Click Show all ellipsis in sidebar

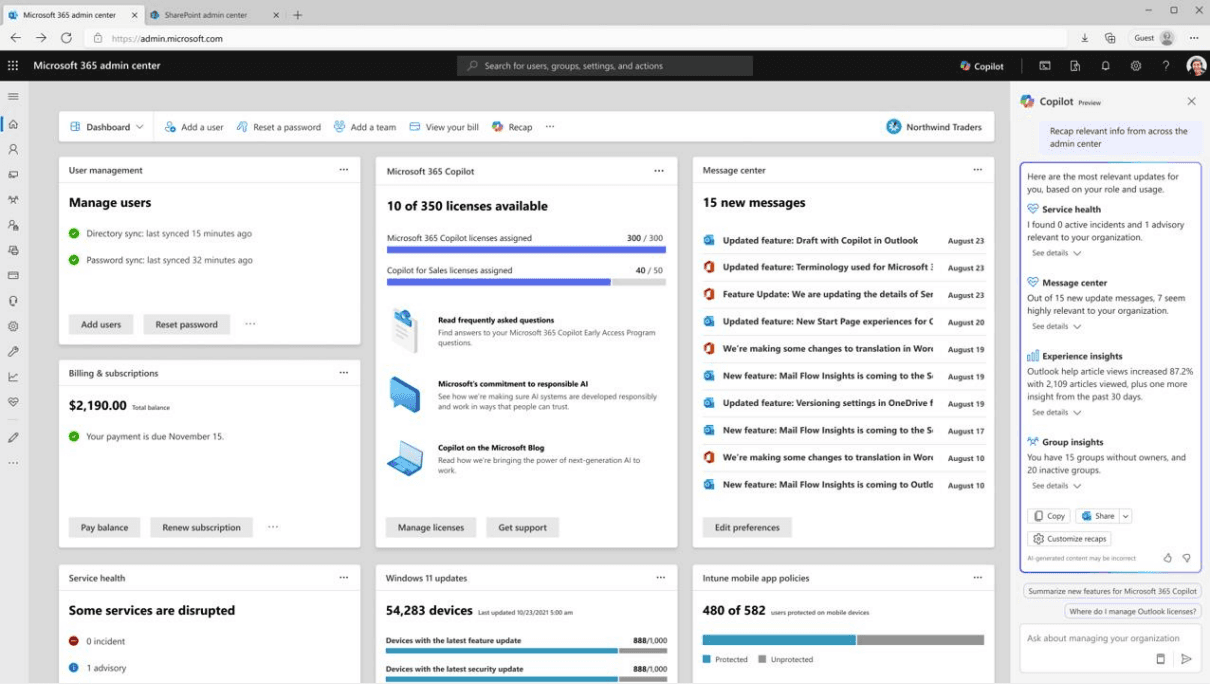pos(13,463)
